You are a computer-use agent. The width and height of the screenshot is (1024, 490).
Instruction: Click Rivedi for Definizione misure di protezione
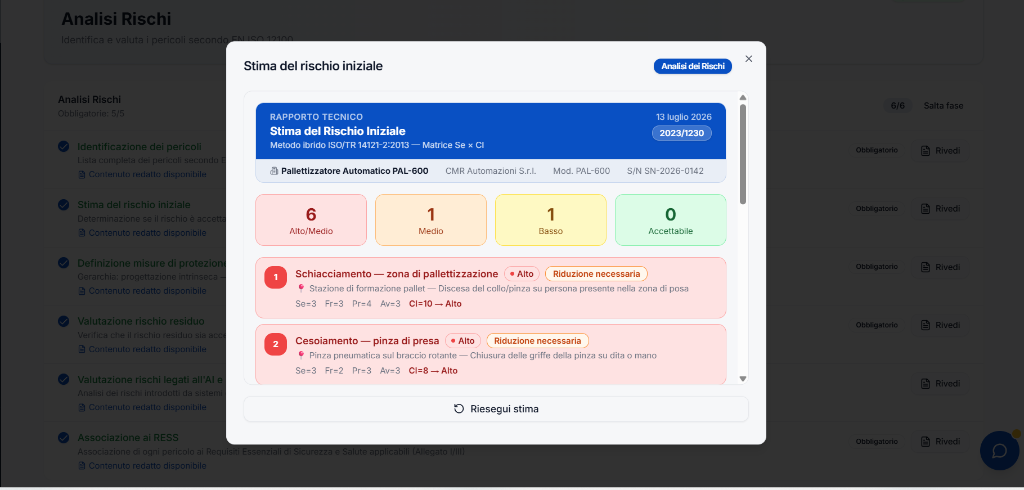click(x=940, y=267)
